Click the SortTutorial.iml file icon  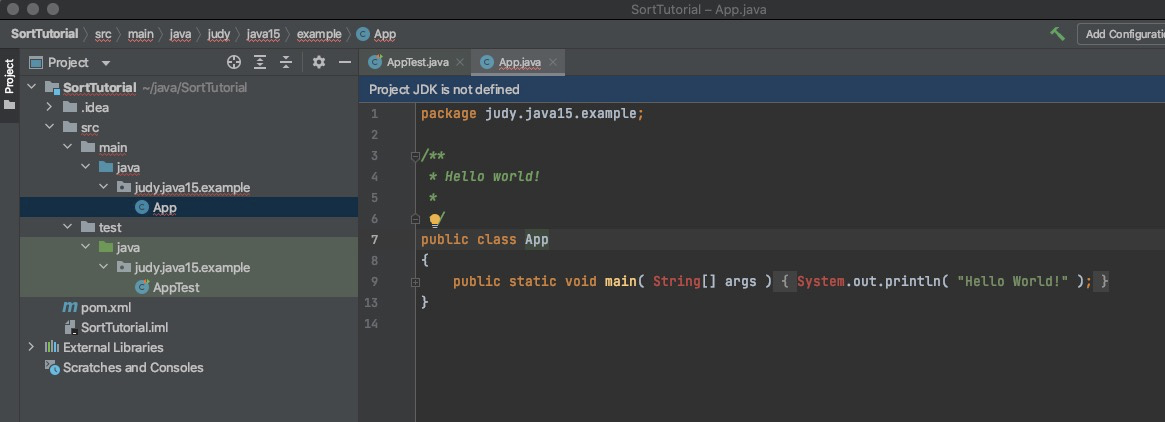(x=70, y=328)
